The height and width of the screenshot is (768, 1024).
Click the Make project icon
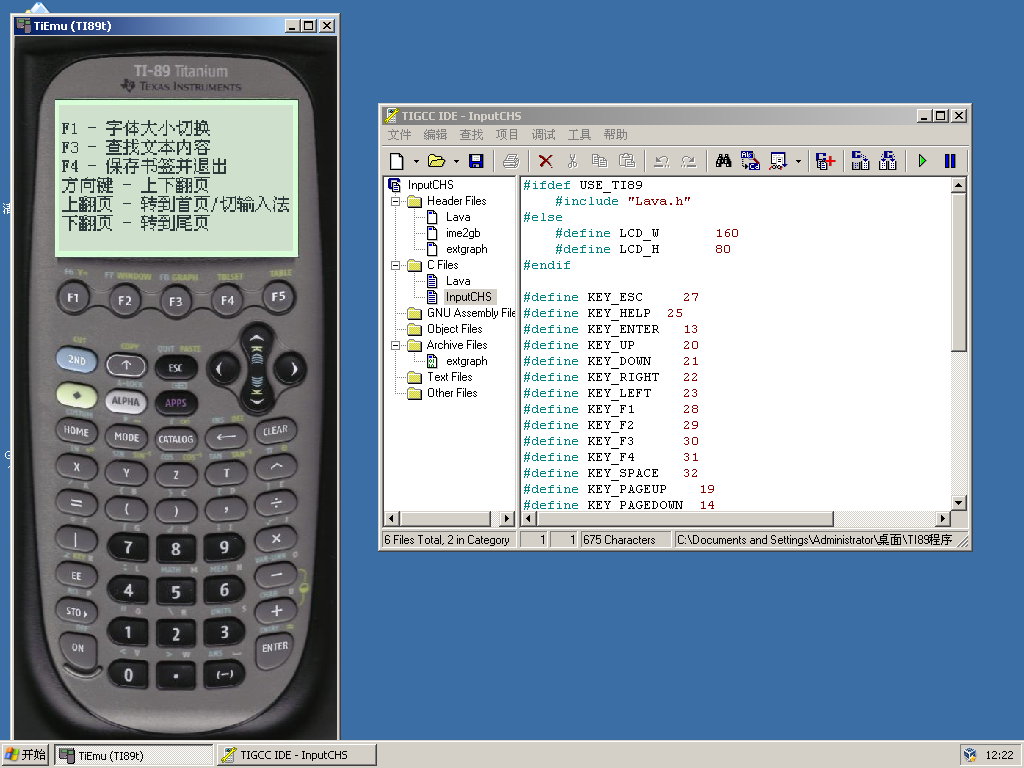[x=888, y=161]
